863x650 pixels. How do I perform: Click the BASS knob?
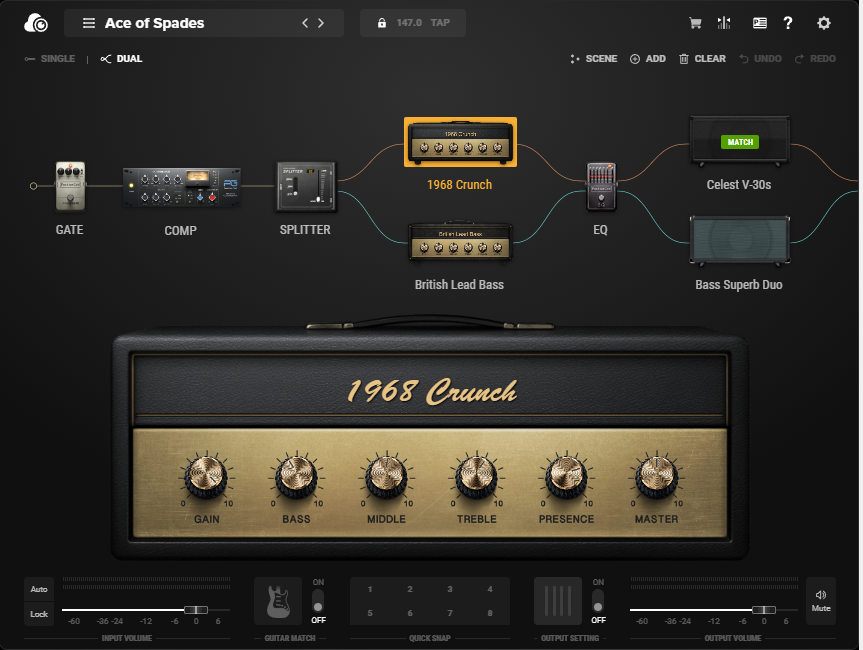[297, 476]
